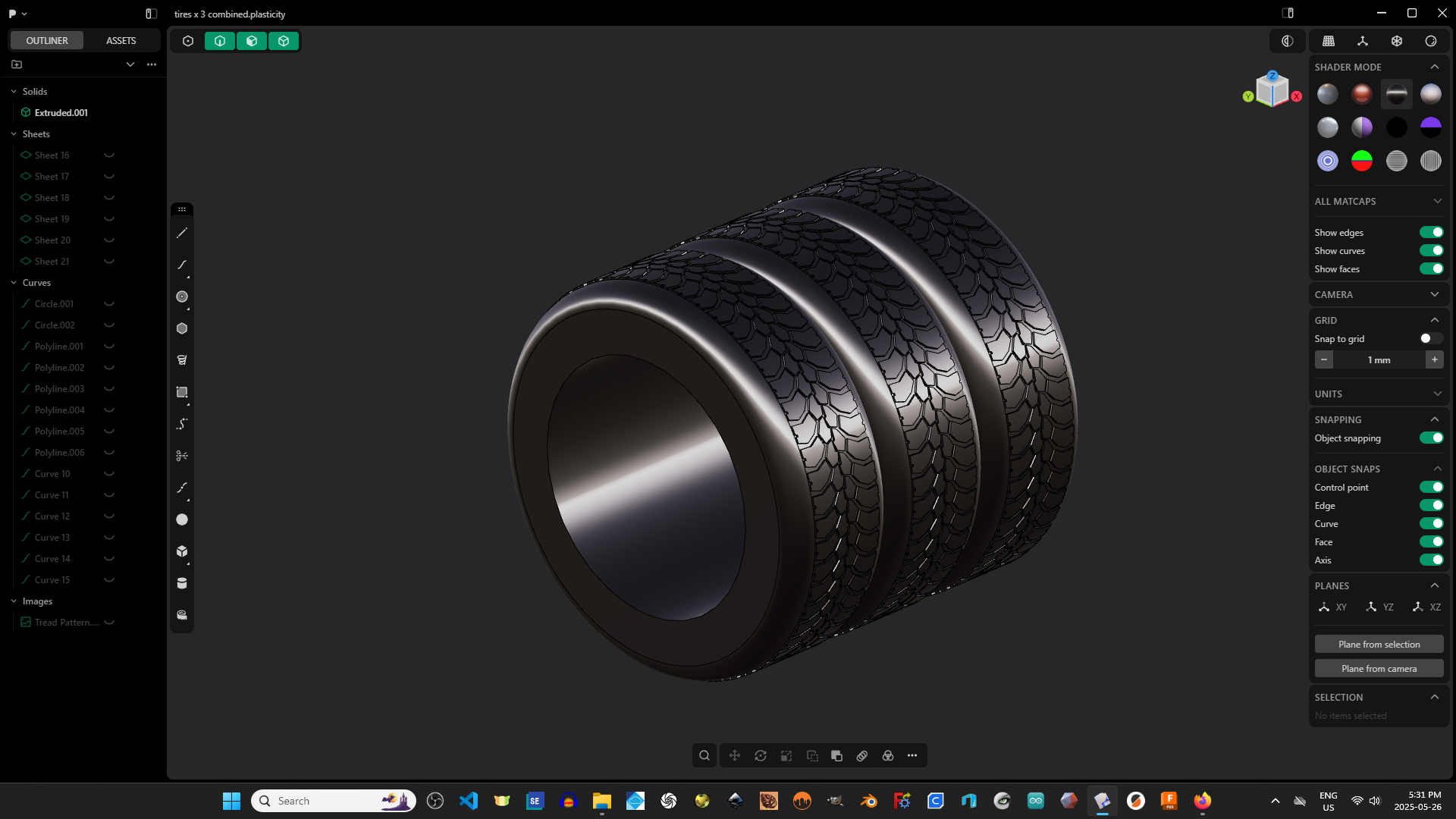Select the Sphere tool
The height and width of the screenshot is (819, 1456).
[182, 519]
